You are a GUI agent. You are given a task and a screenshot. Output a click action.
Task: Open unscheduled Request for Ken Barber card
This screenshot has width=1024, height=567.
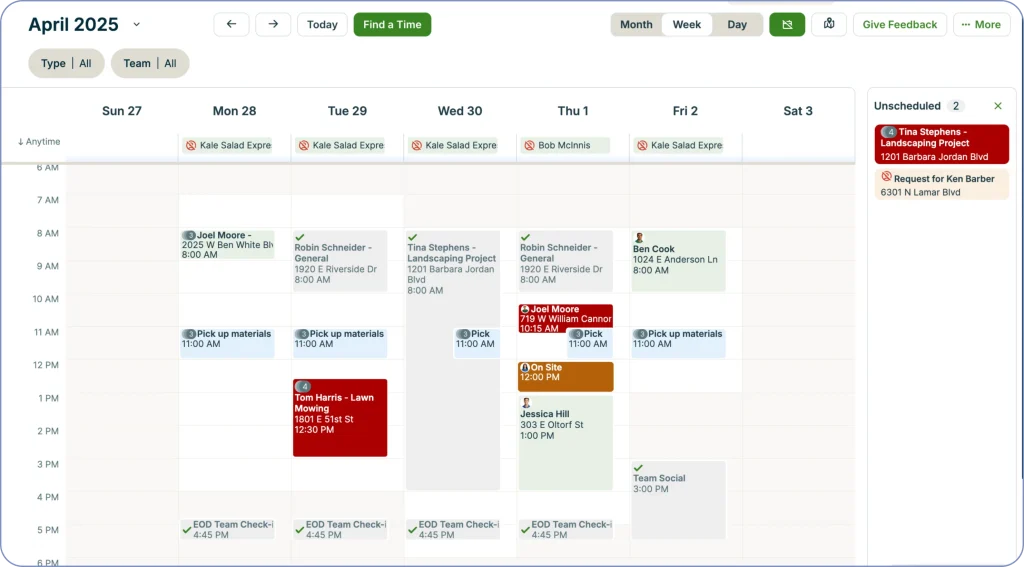pyautogui.click(x=942, y=185)
